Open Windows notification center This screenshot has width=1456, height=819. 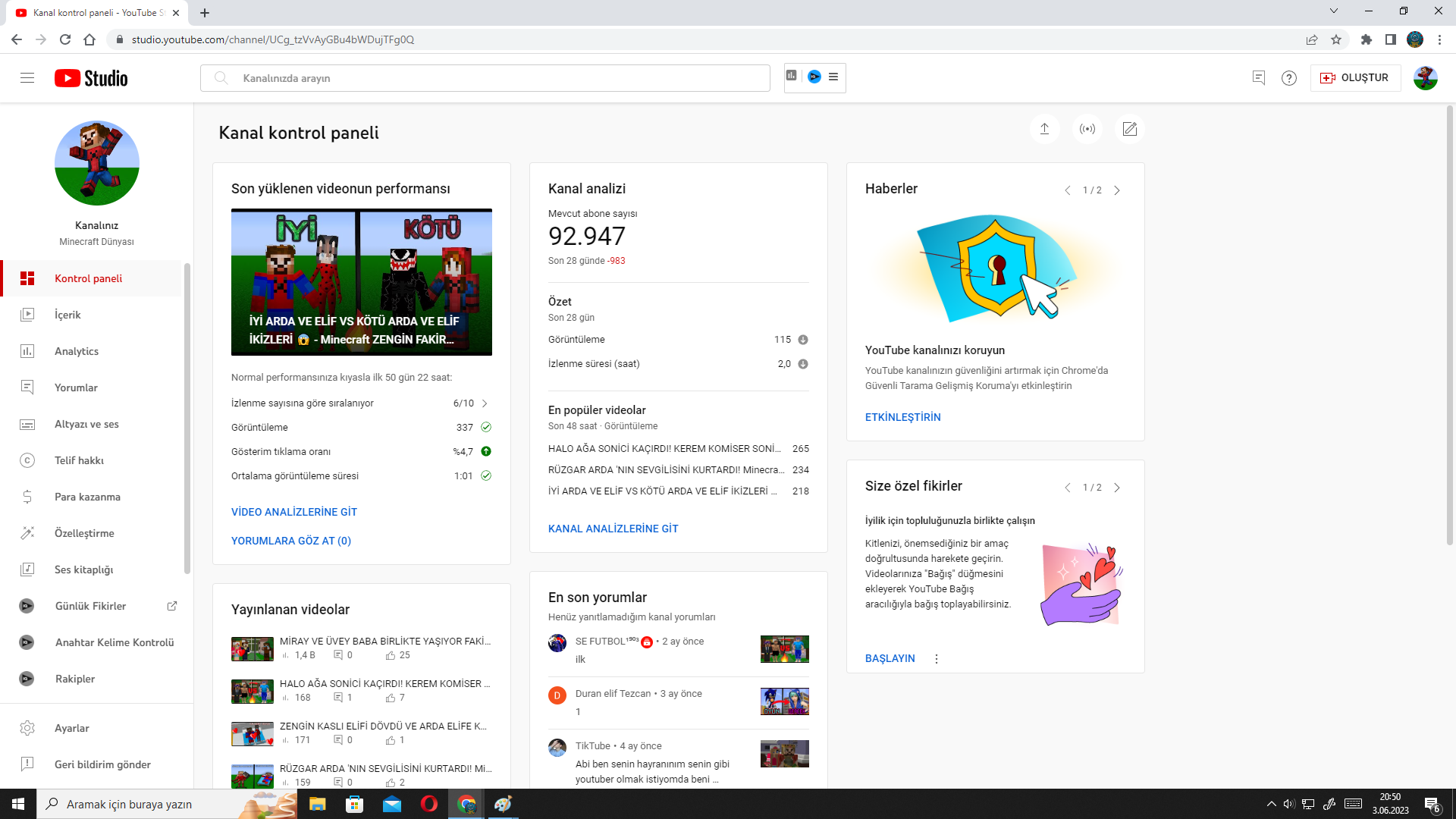pyautogui.click(x=1432, y=804)
